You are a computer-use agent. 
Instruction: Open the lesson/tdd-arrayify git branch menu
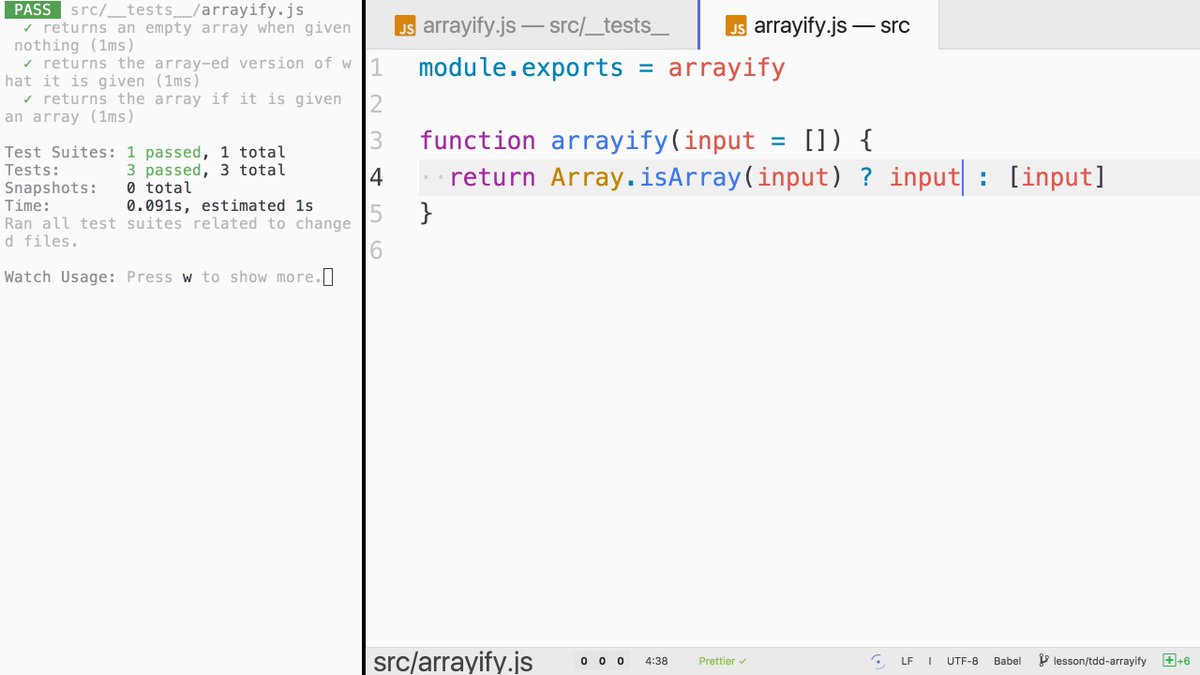click(1092, 661)
